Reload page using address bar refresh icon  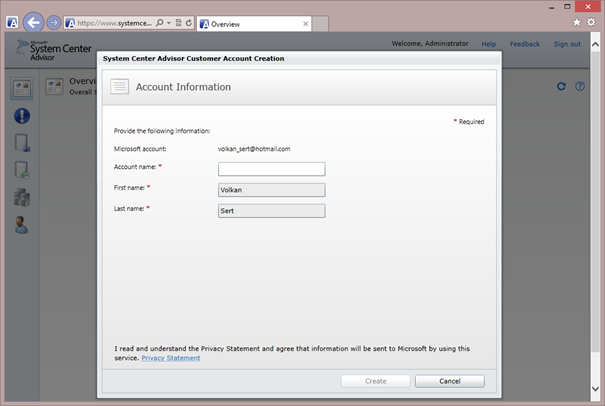pos(189,23)
